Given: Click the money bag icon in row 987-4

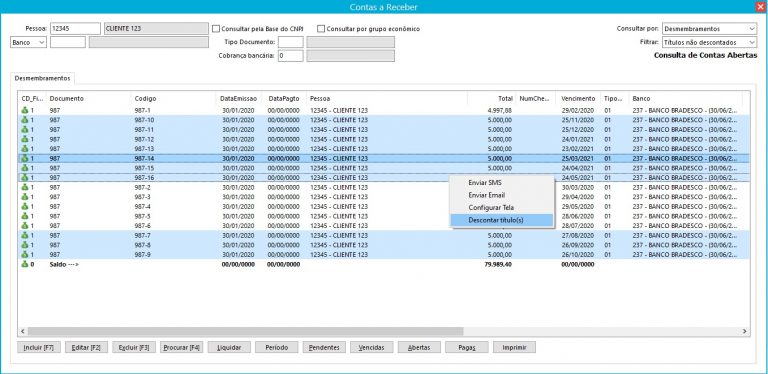Looking at the screenshot, I should [x=25, y=207].
